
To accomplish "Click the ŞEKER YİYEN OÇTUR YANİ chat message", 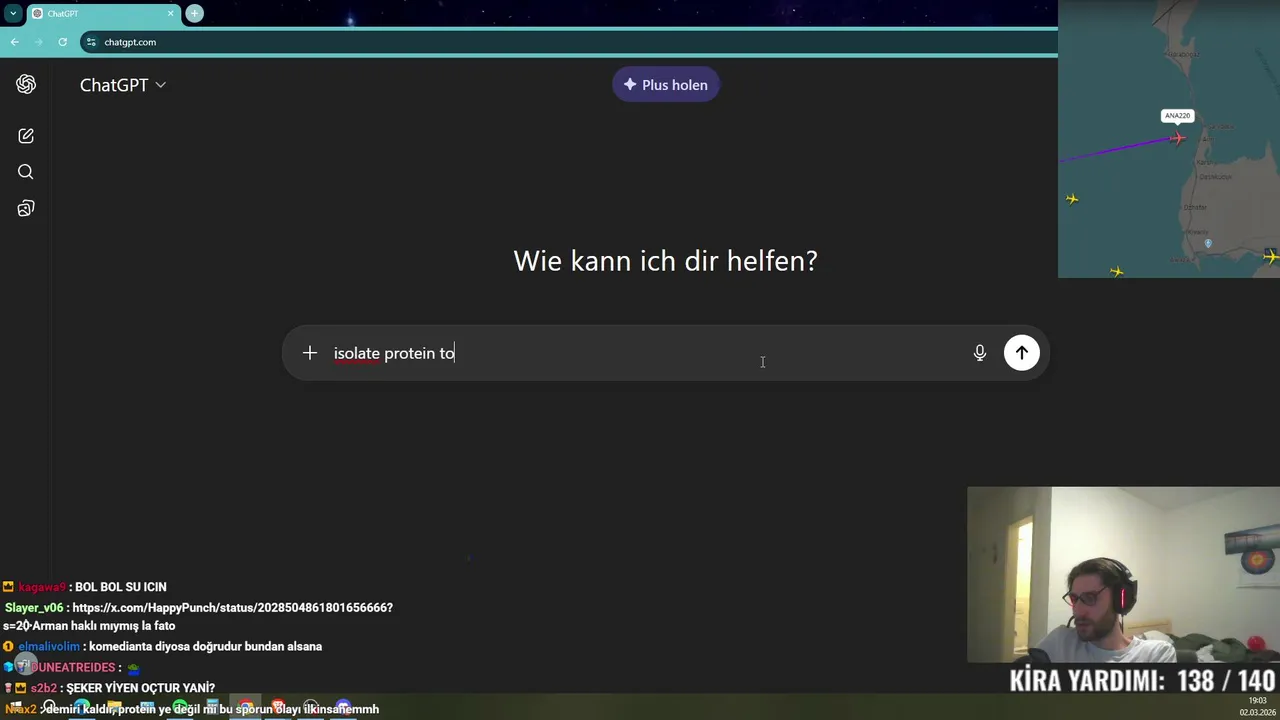I will pyautogui.click(x=141, y=688).
